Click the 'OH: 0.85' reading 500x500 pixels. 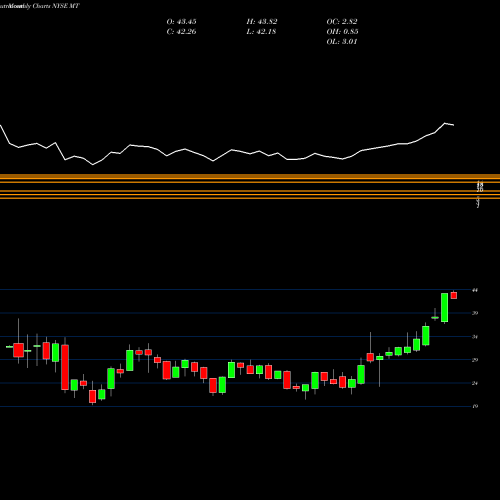342,32
